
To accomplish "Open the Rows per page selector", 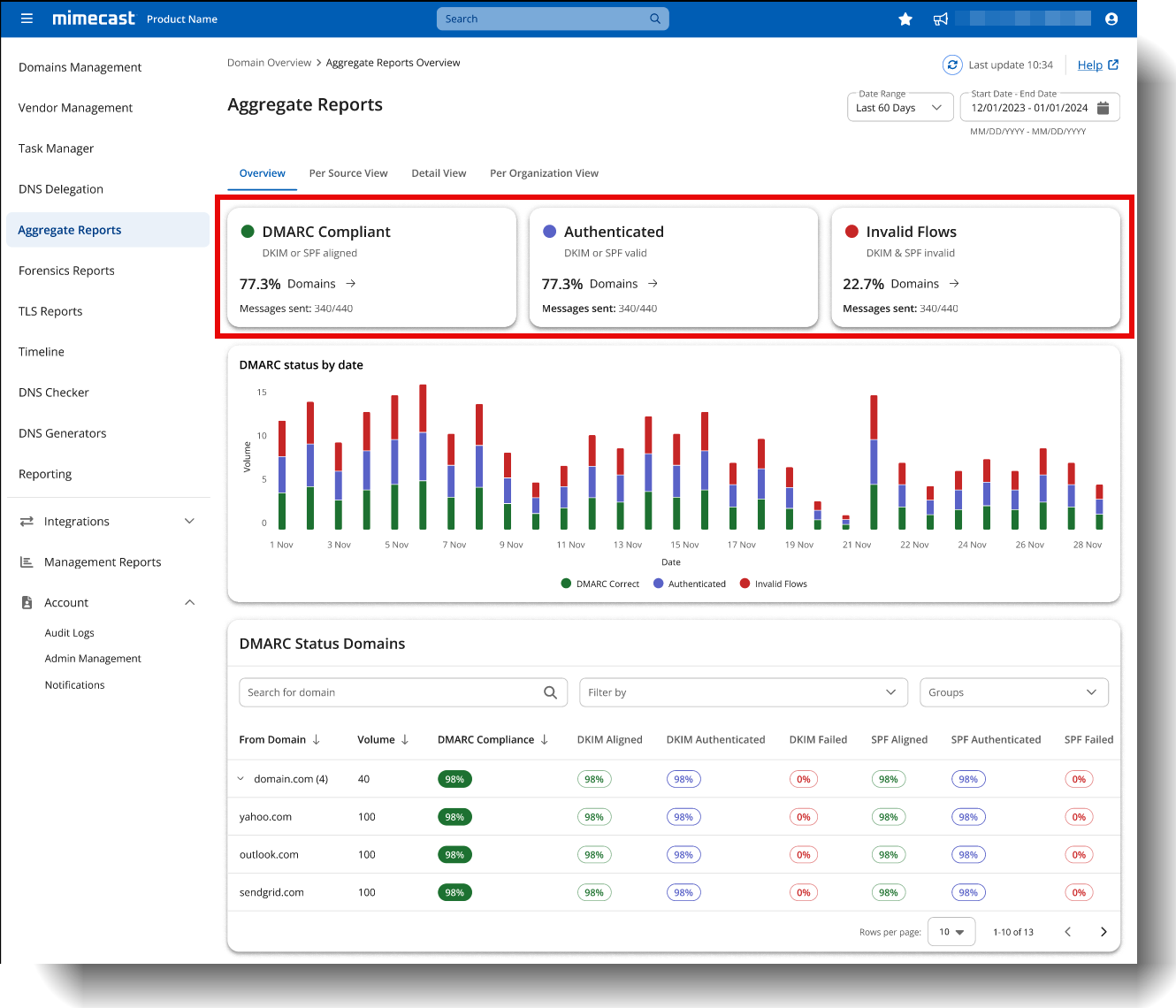I will point(951,931).
